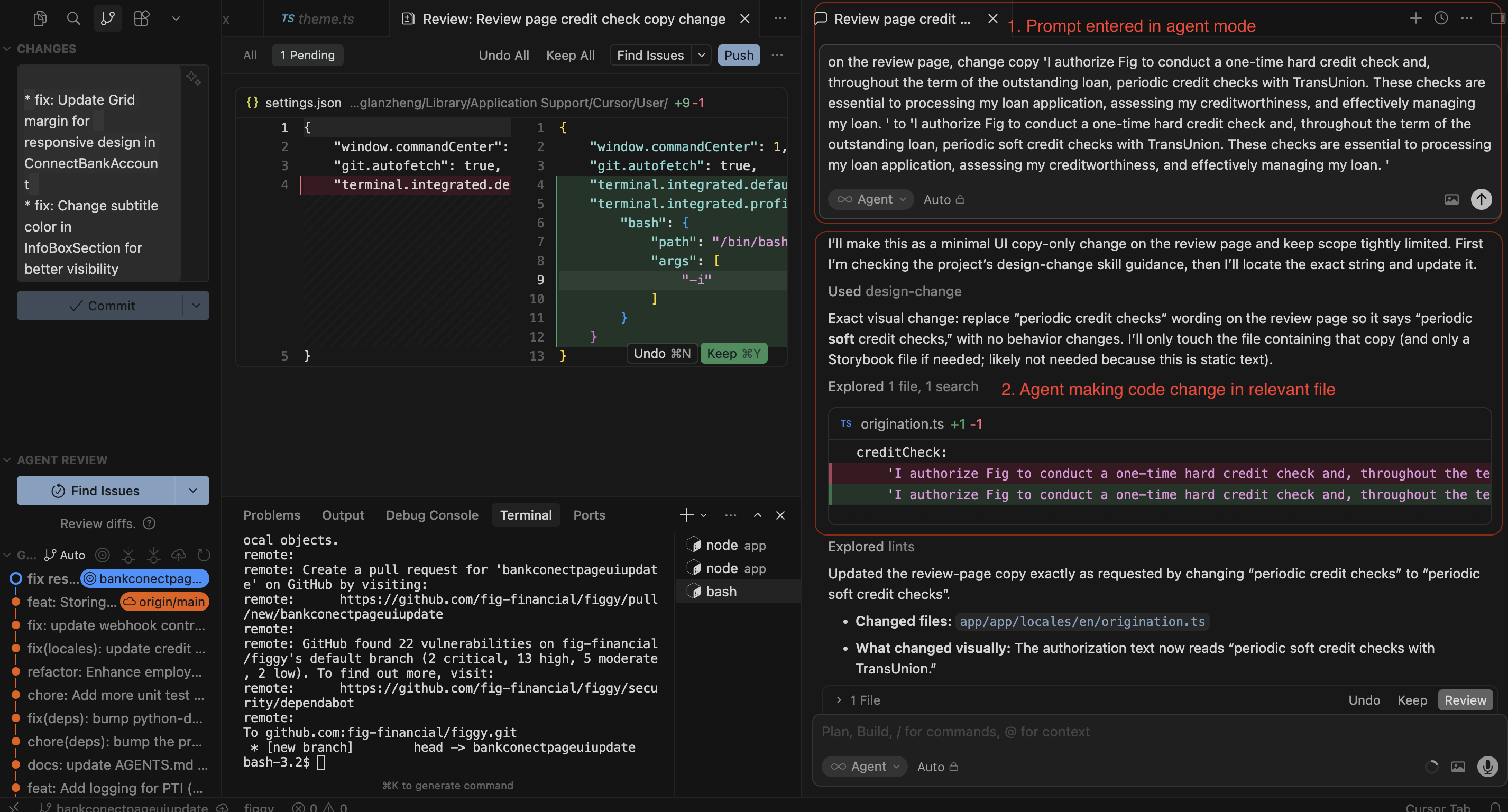Open settings.json file header
Image resolution: width=1508 pixels, height=812 pixels.
click(x=511, y=103)
